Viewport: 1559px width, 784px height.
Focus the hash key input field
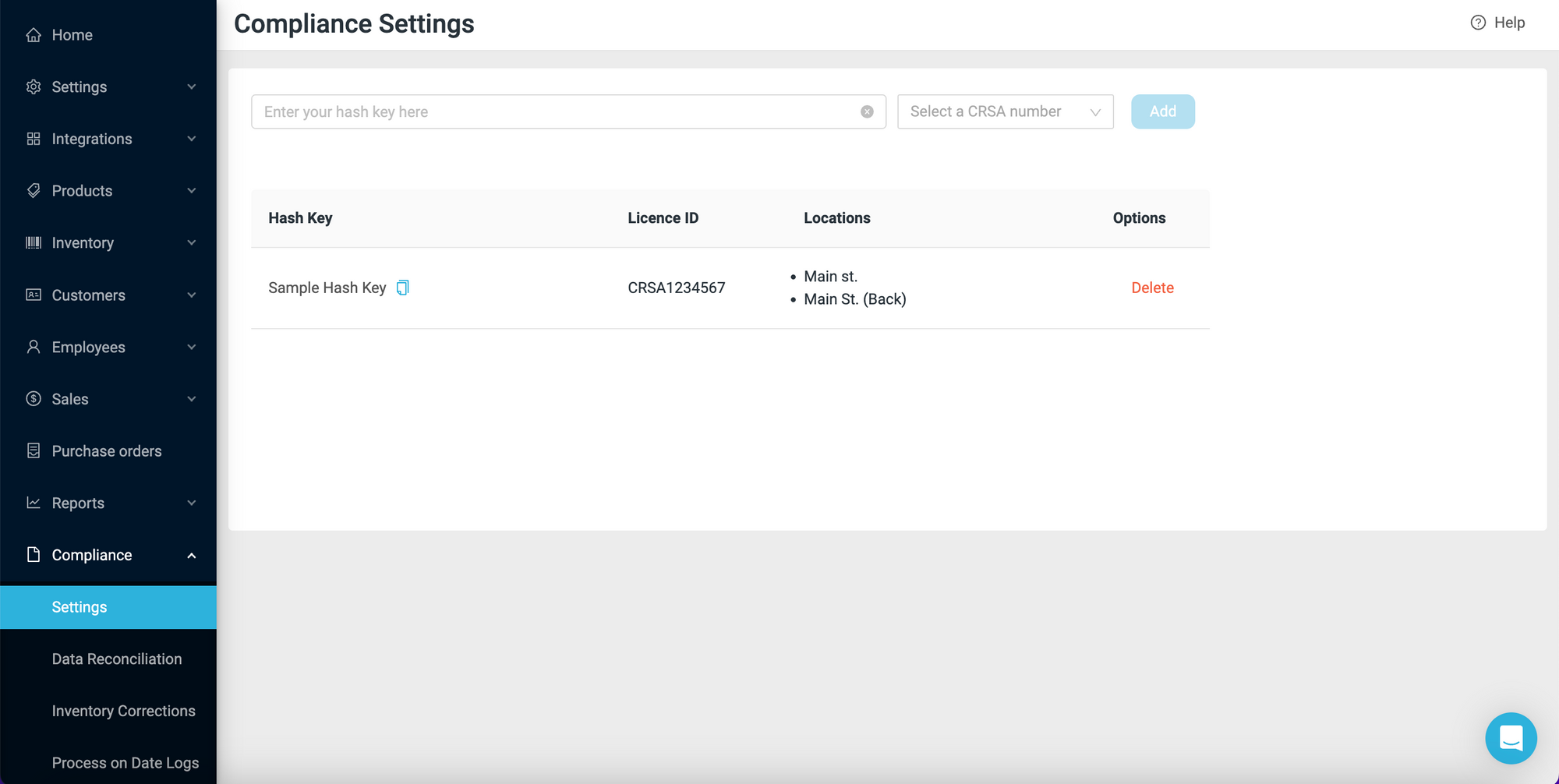tap(553, 112)
